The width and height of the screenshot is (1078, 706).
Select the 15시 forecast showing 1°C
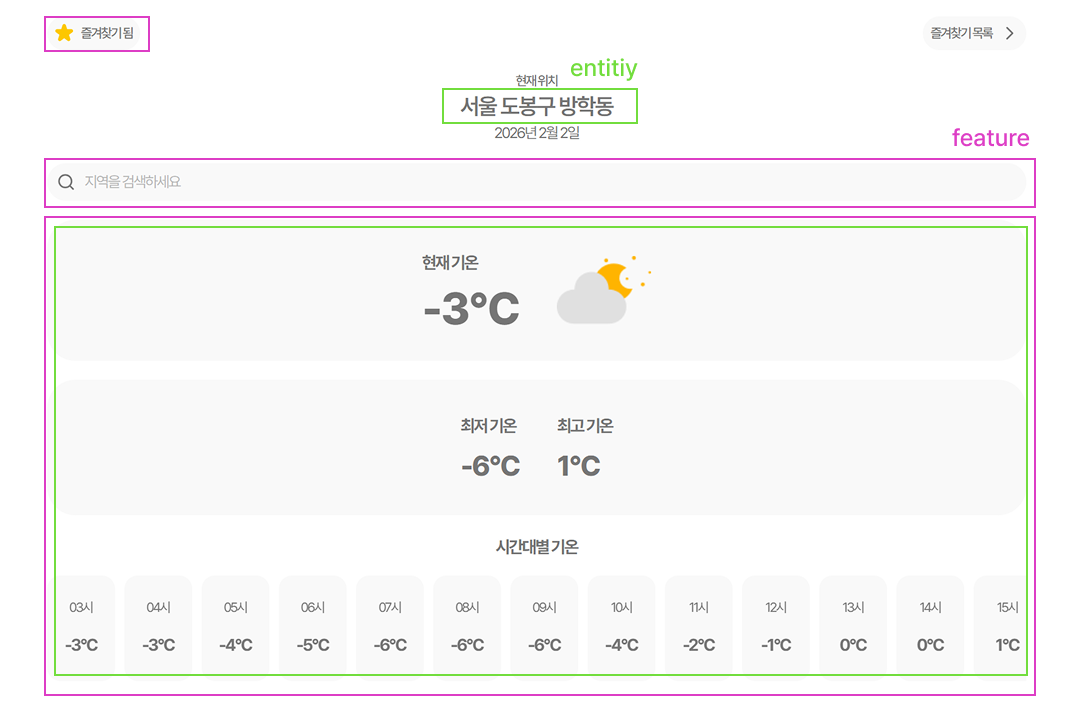[1007, 622]
